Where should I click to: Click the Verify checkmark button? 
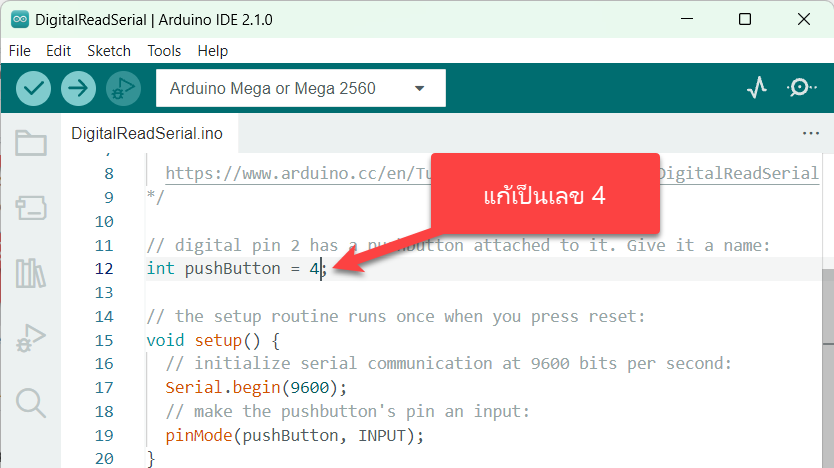34,88
